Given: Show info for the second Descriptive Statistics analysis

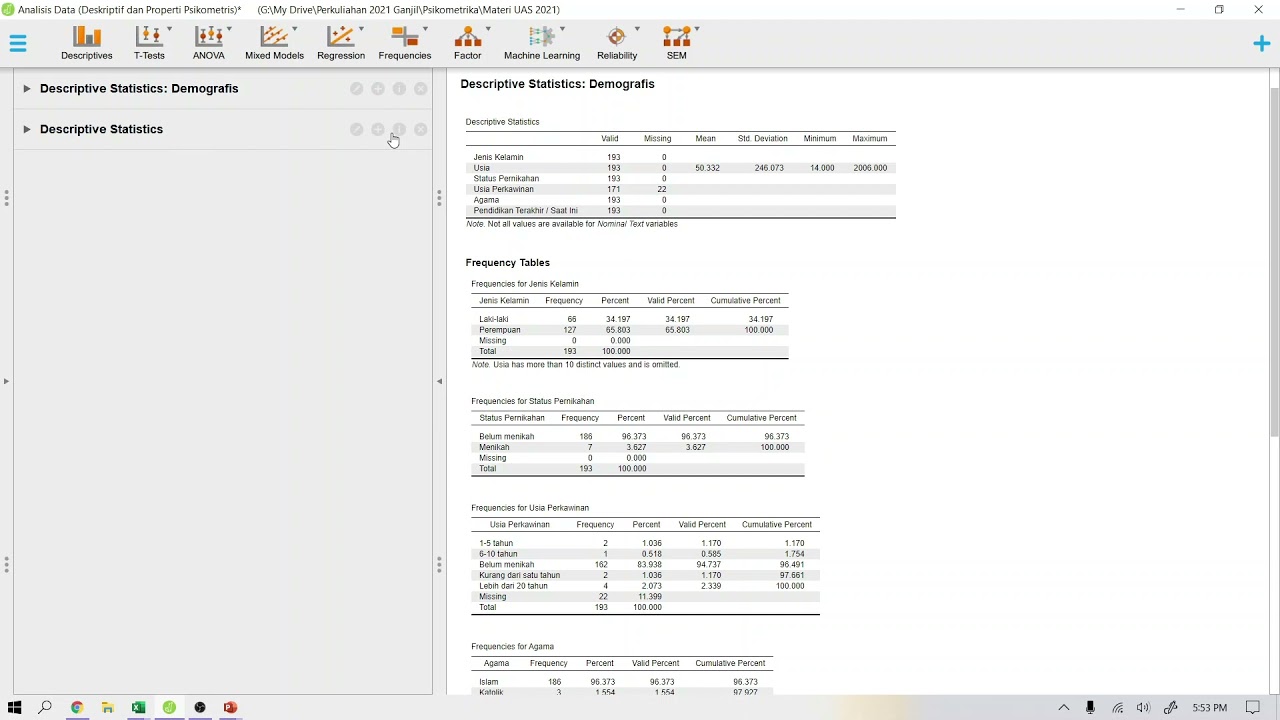Looking at the screenshot, I should 399,130.
